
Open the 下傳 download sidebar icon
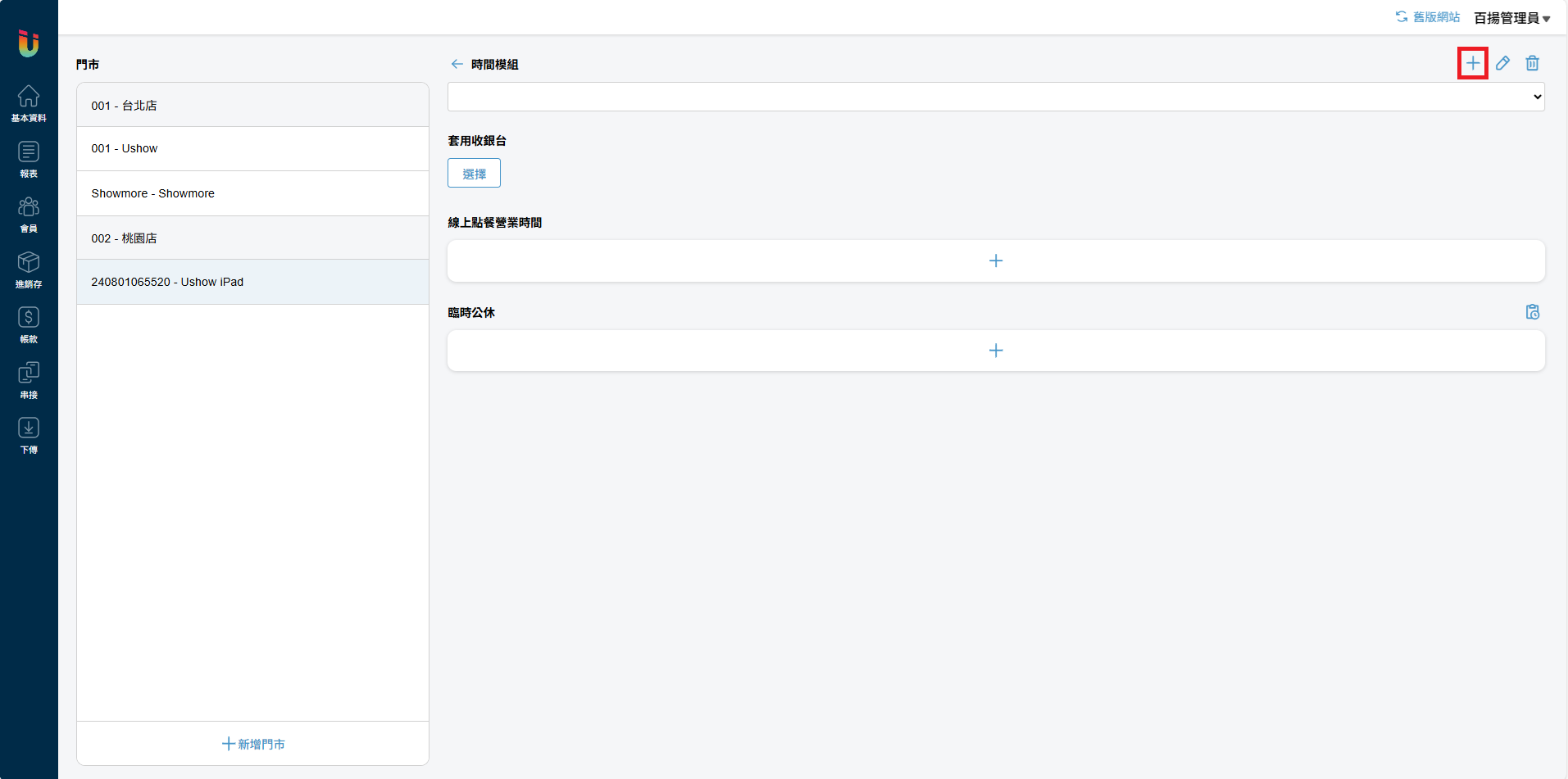pyautogui.click(x=29, y=435)
